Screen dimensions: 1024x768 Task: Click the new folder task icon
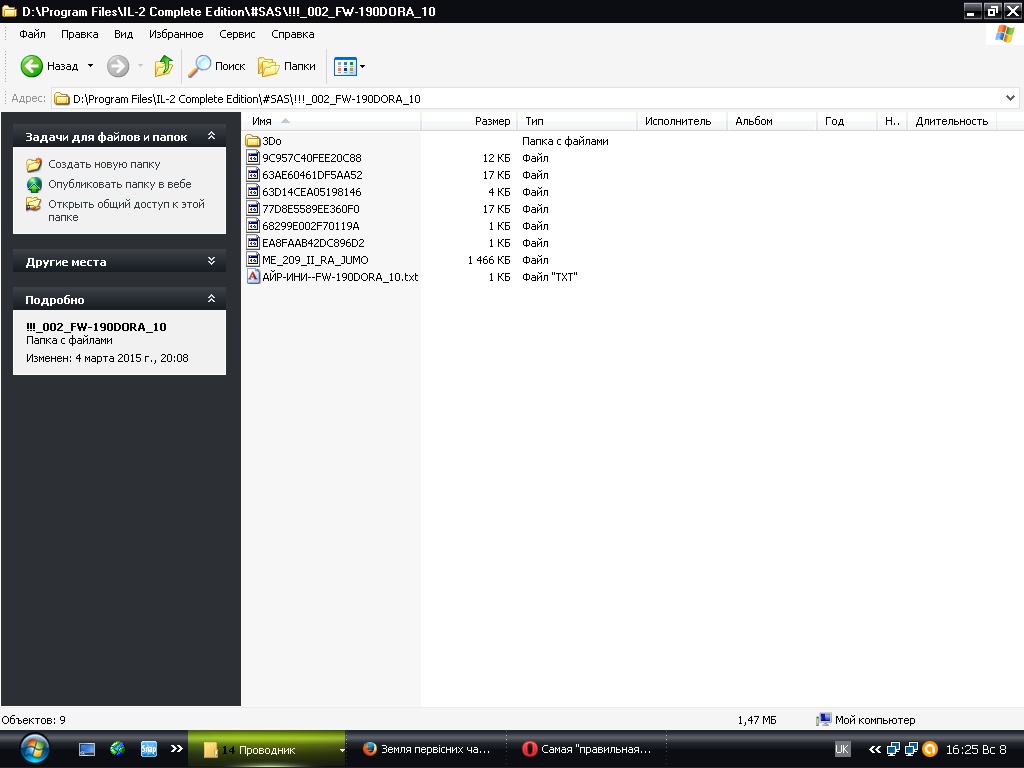coord(34,165)
